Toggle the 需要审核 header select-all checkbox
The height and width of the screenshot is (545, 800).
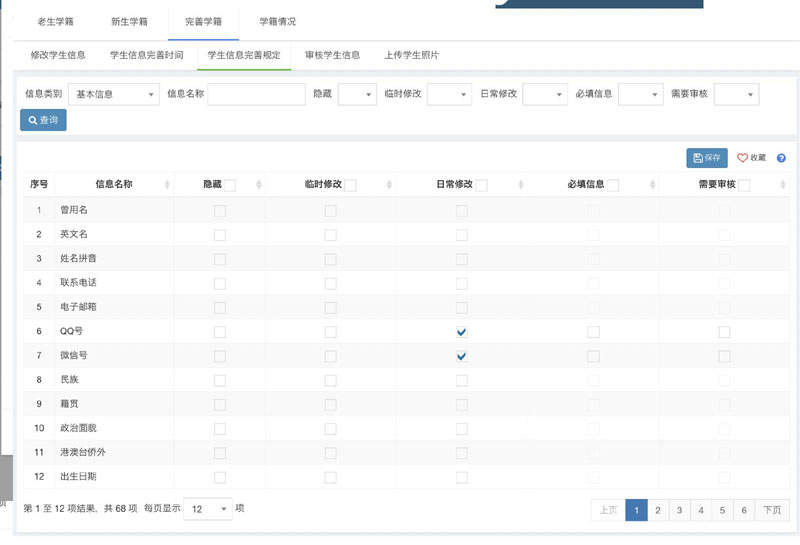(x=744, y=185)
